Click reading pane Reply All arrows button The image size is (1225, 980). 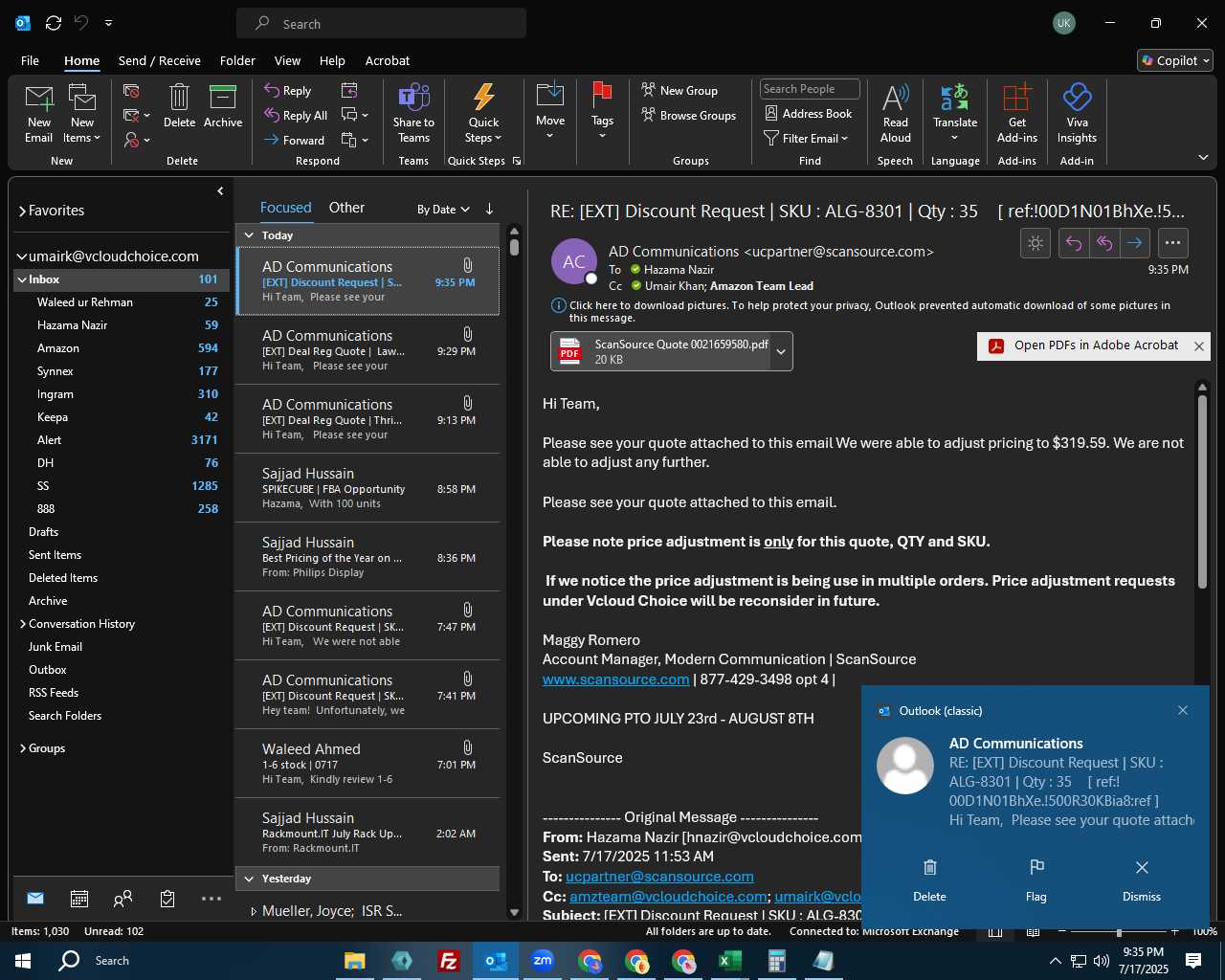click(1104, 243)
